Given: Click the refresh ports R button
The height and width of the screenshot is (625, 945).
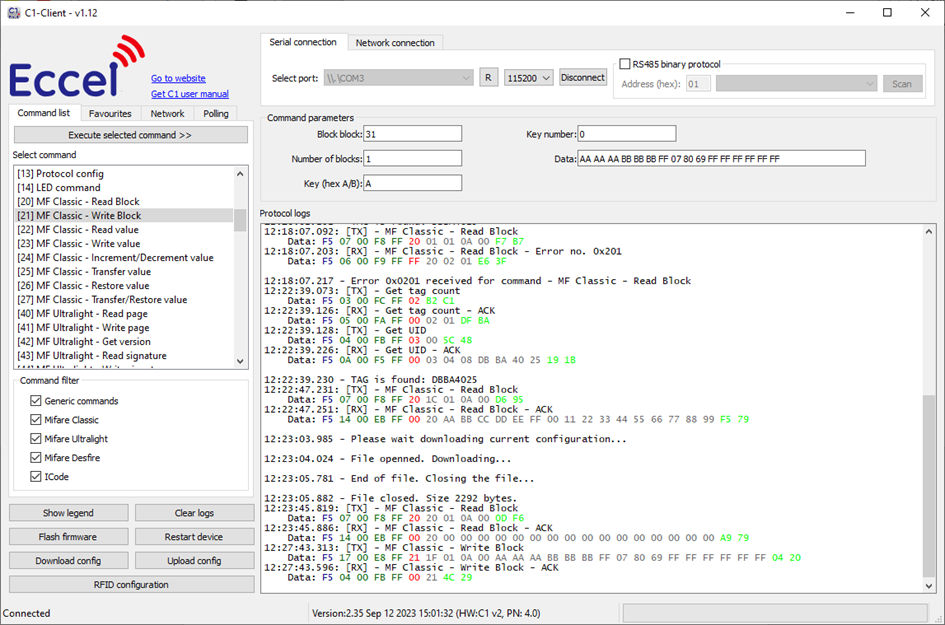Looking at the screenshot, I should coord(488,78).
